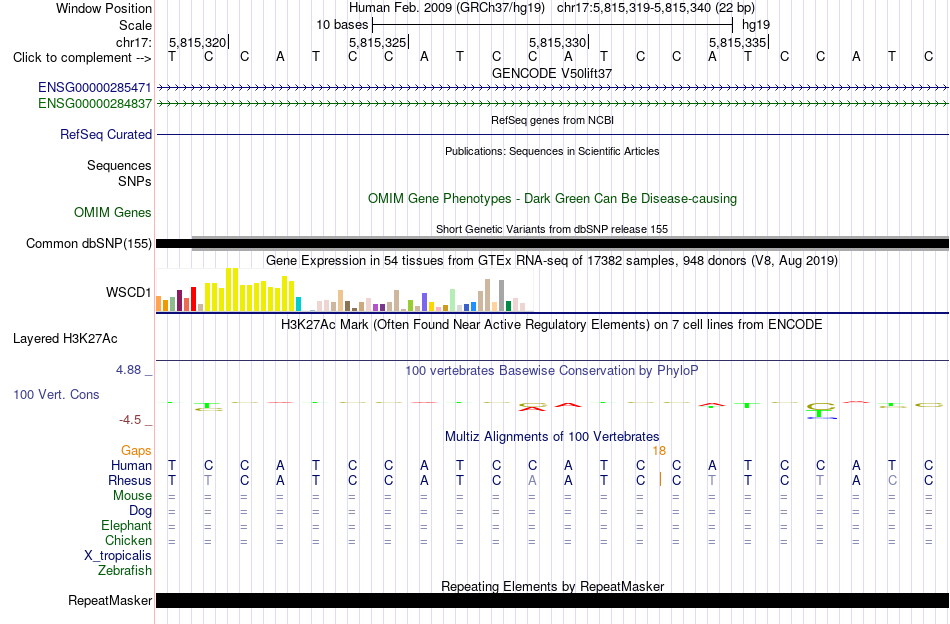Click the Mouse species label
The image size is (950, 624).
click(x=132, y=496)
